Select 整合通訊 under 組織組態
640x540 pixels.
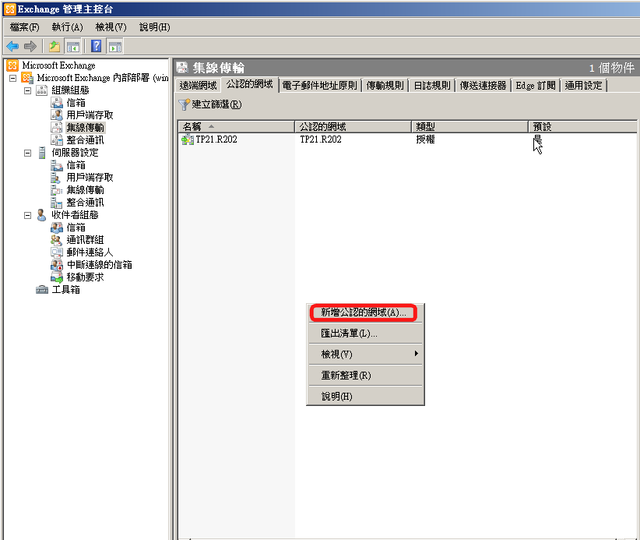pos(85,140)
